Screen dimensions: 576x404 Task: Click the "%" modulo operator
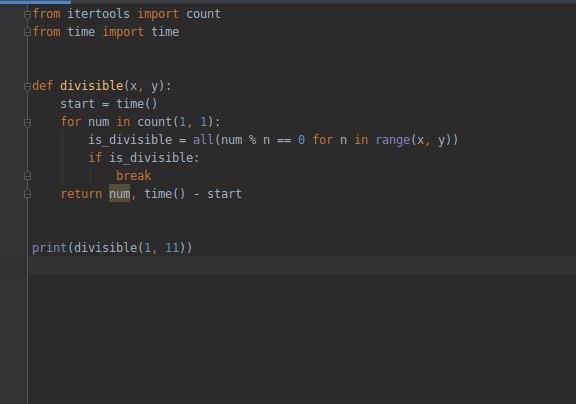pyautogui.click(x=252, y=140)
